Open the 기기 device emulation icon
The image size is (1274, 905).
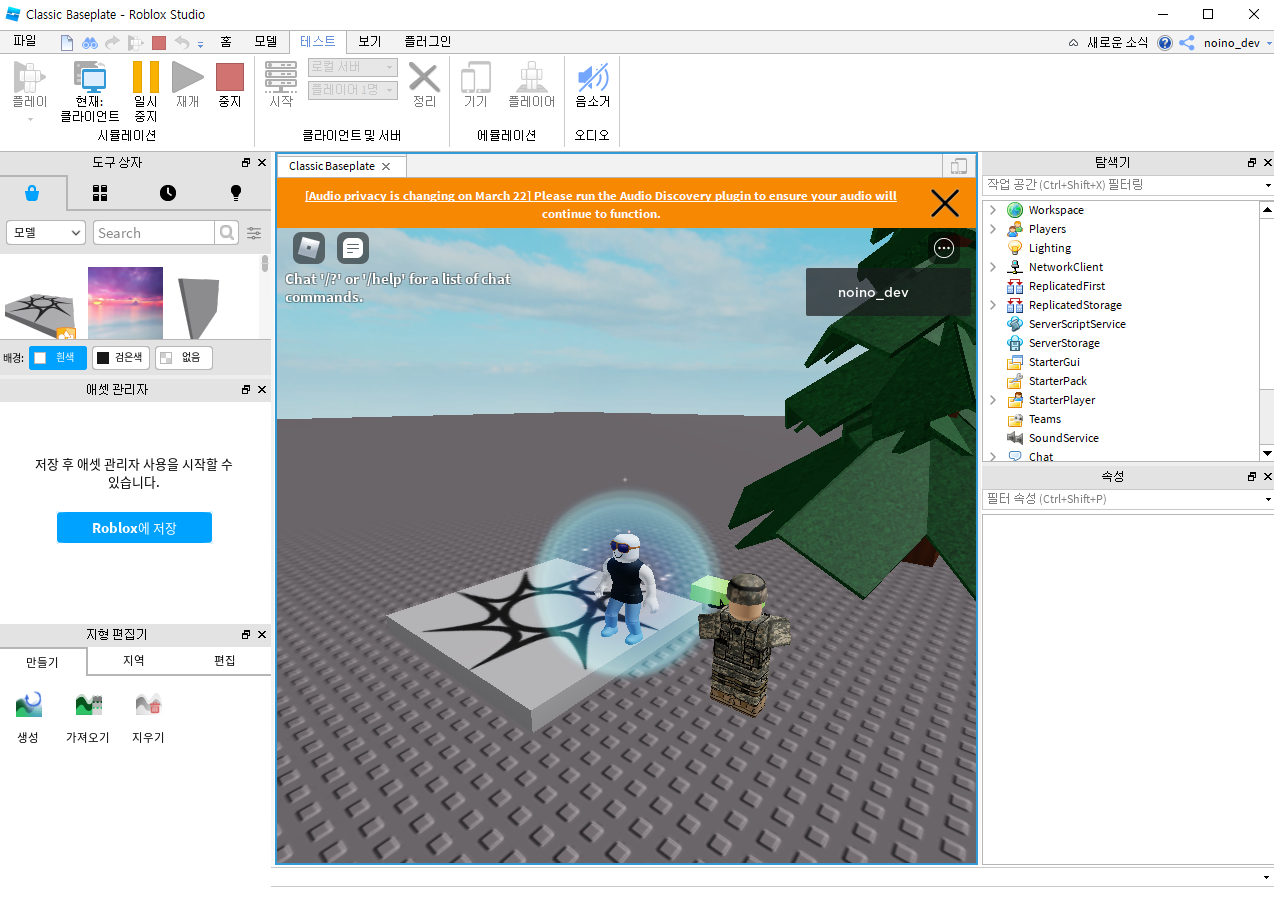point(475,77)
